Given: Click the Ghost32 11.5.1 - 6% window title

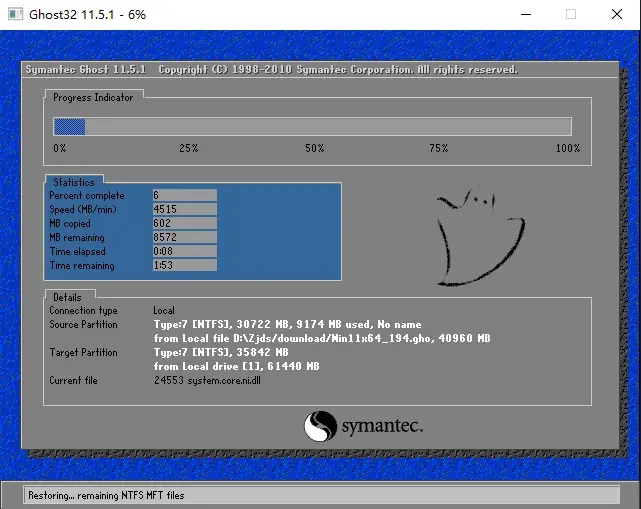Looking at the screenshot, I should (x=87, y=15).
